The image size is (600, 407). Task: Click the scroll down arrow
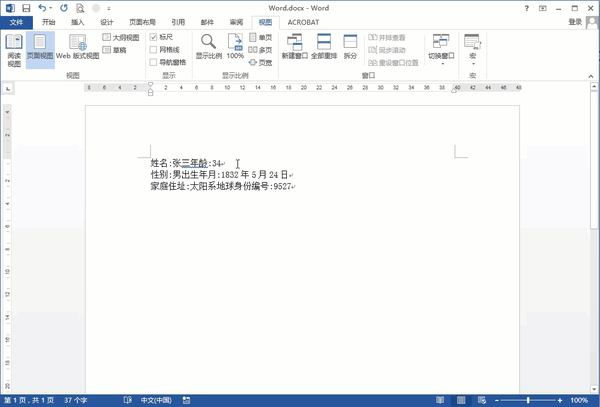point(594,389)
